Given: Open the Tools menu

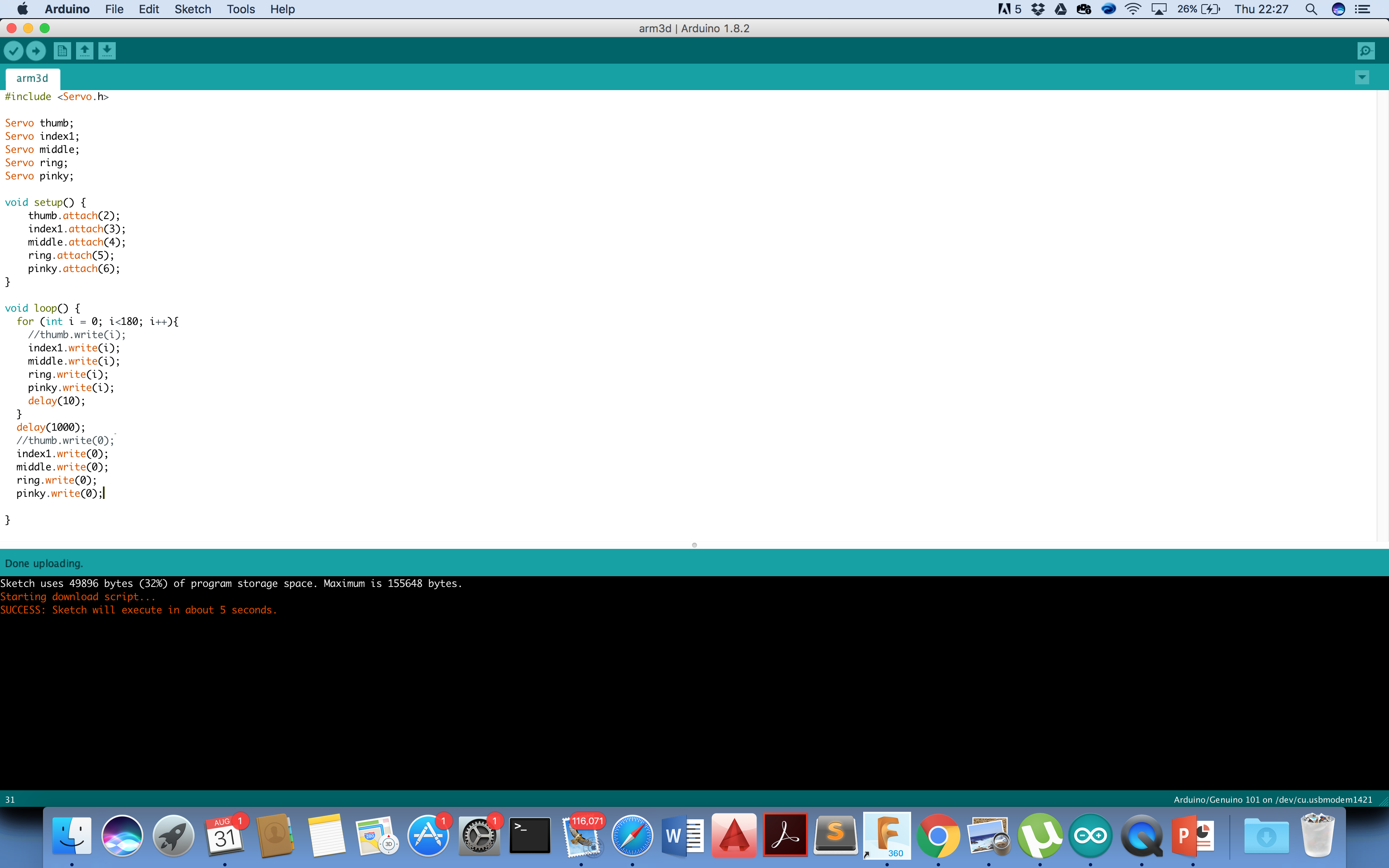Looking at the screenshot, I should pos(241,9).
